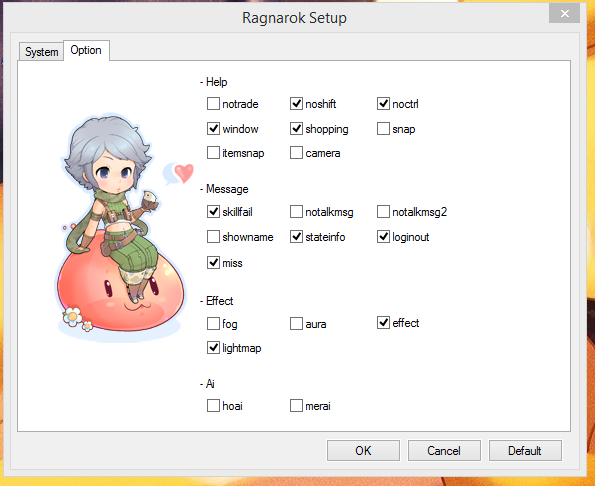
Task: Reset settings with Default button
Action: (525, 451)
